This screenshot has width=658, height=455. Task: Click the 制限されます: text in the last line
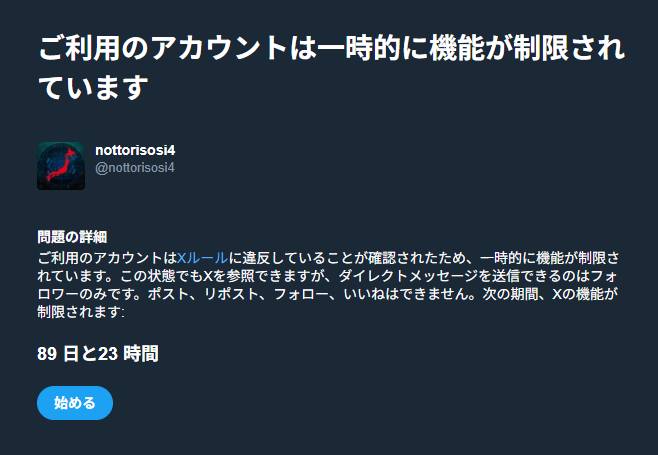coord(81,312)
